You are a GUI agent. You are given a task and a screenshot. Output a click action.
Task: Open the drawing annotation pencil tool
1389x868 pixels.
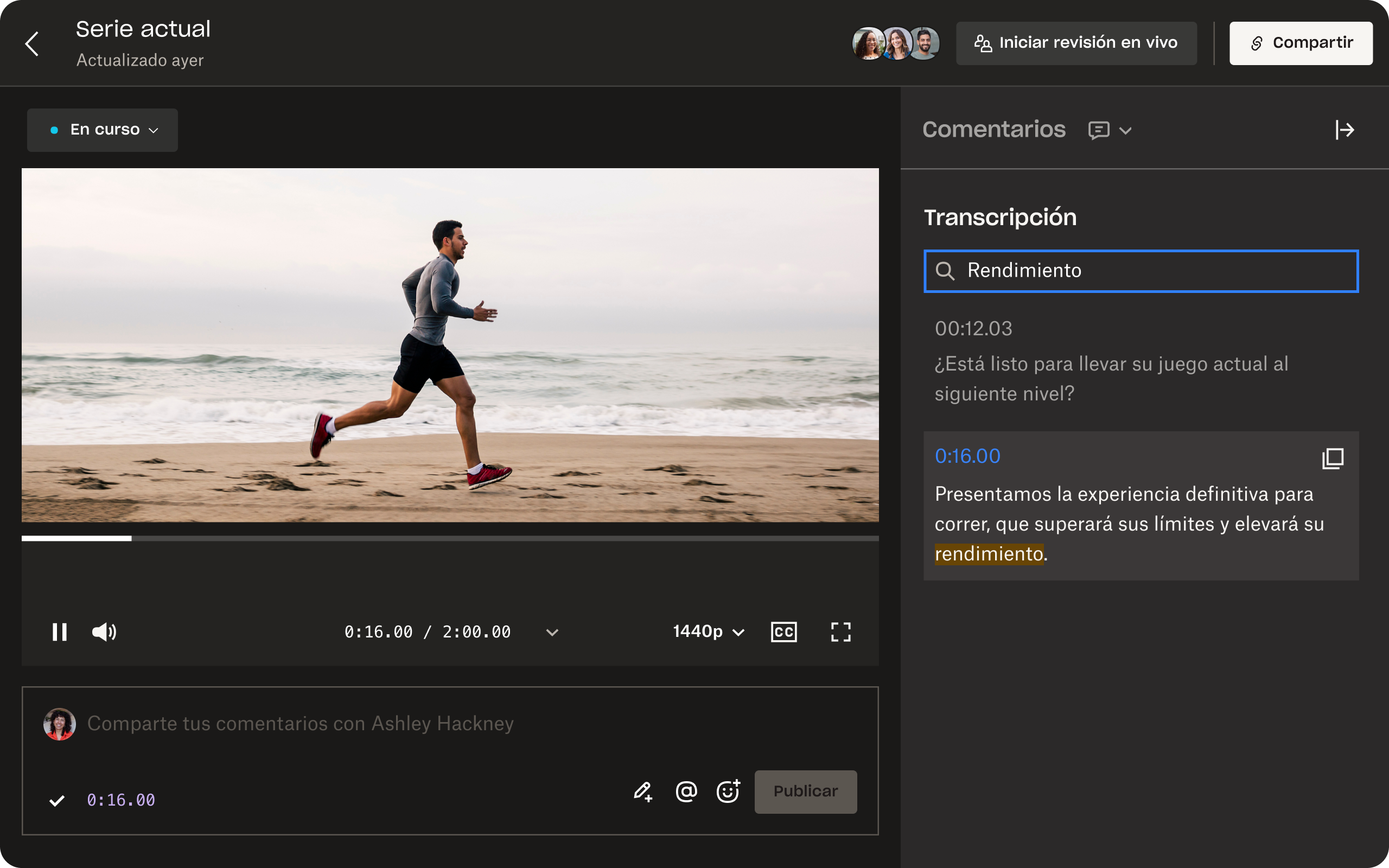pyautogui.click(x=643, y=792)
